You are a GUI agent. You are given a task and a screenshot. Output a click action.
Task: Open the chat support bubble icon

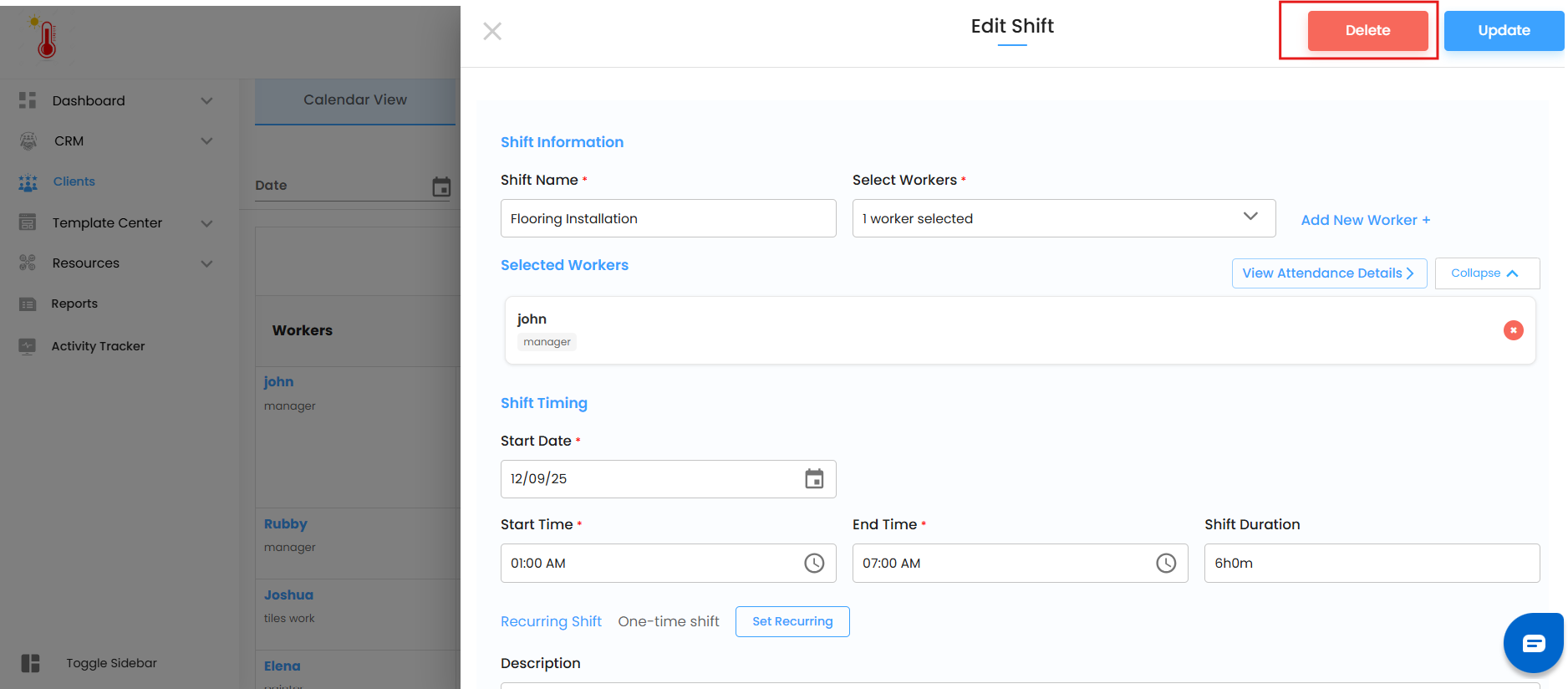pyautogui.click(x=1533, y=643)
